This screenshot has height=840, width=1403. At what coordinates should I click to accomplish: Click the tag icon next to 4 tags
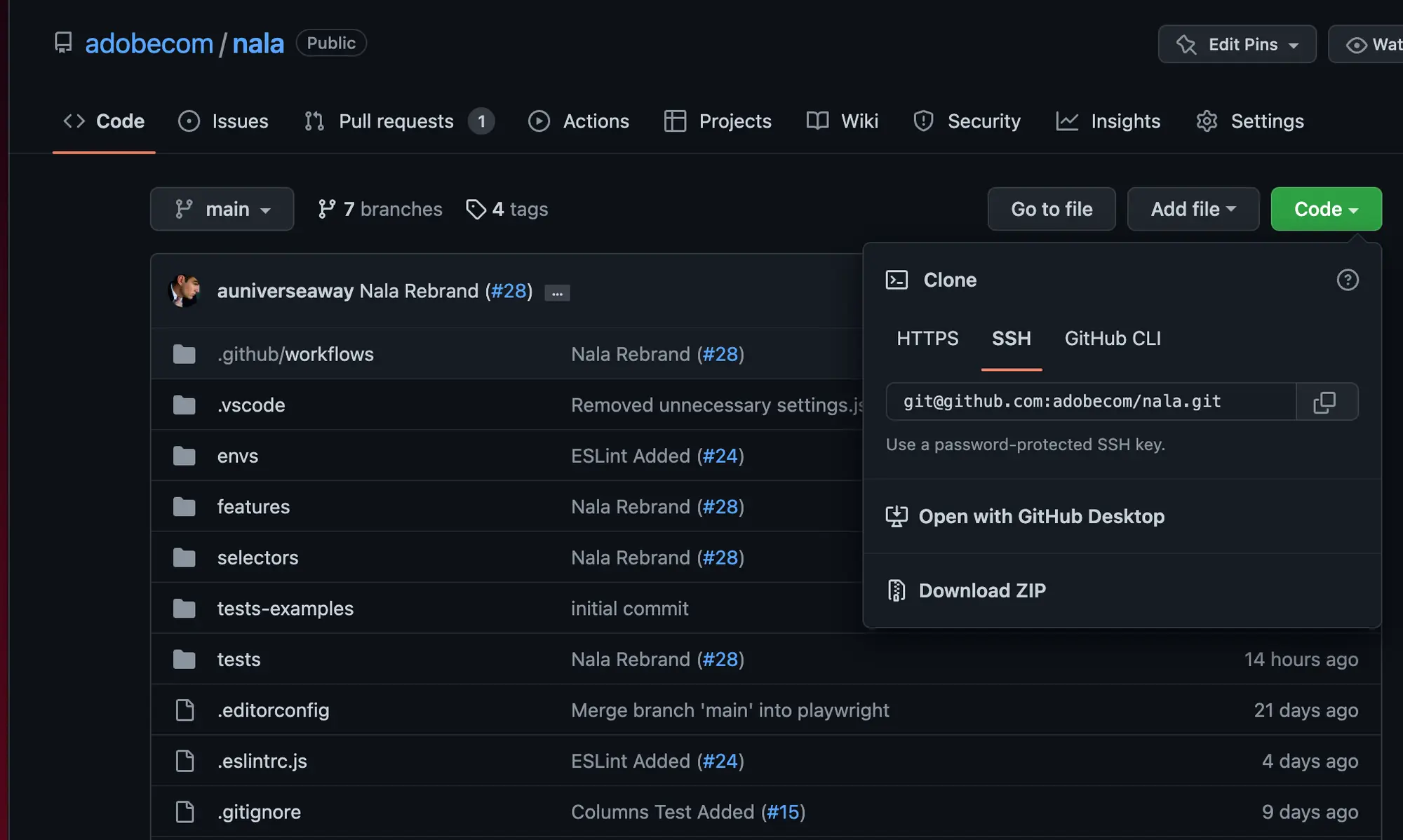tap(475, 209)
